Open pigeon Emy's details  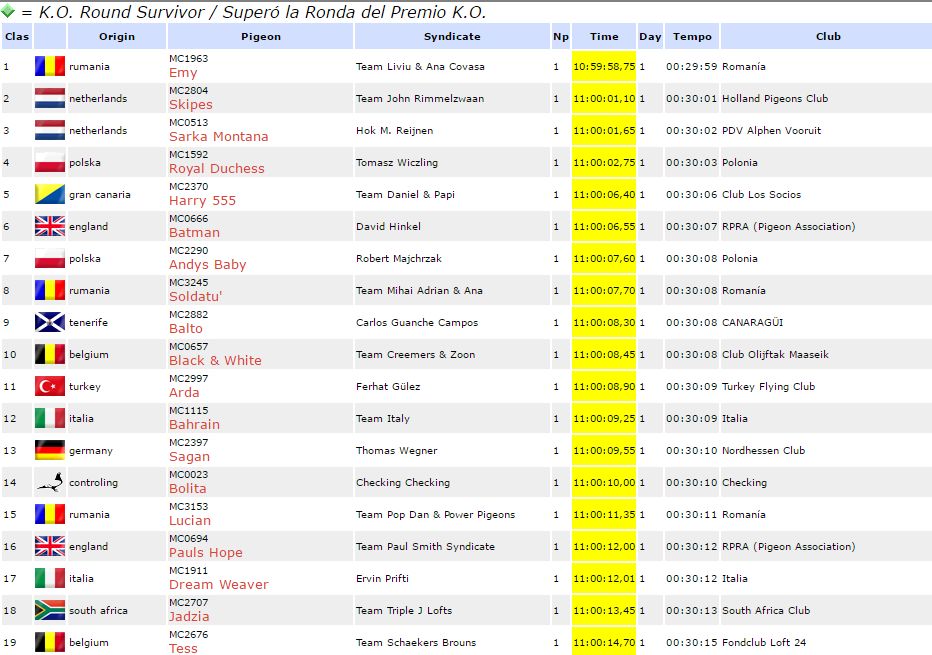tap(183, 73)
